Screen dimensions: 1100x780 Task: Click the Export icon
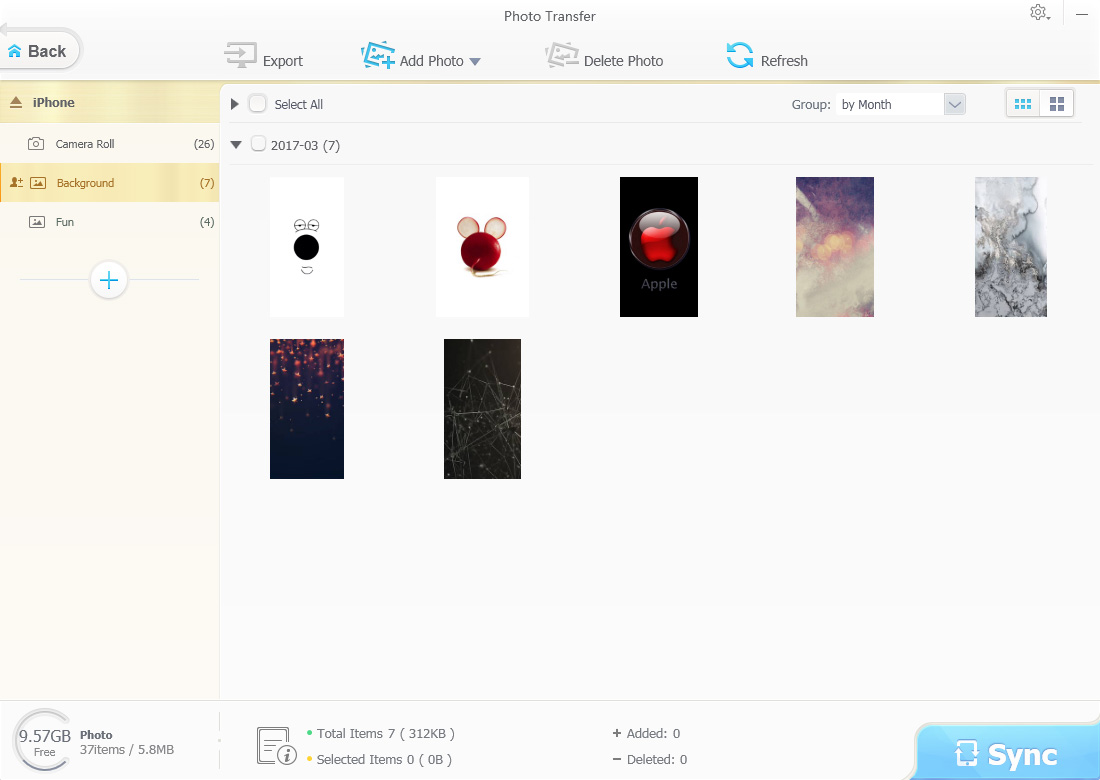click(241, 55)
